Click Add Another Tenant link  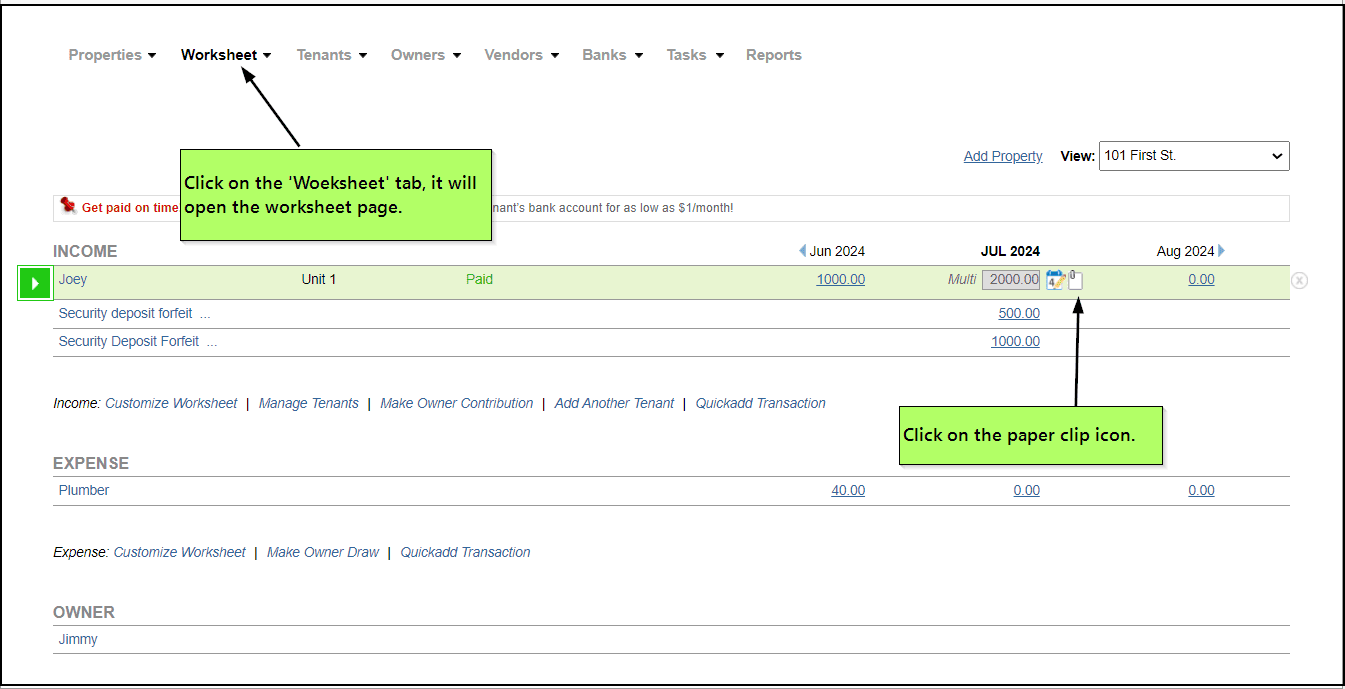click(x=614, y=403)
